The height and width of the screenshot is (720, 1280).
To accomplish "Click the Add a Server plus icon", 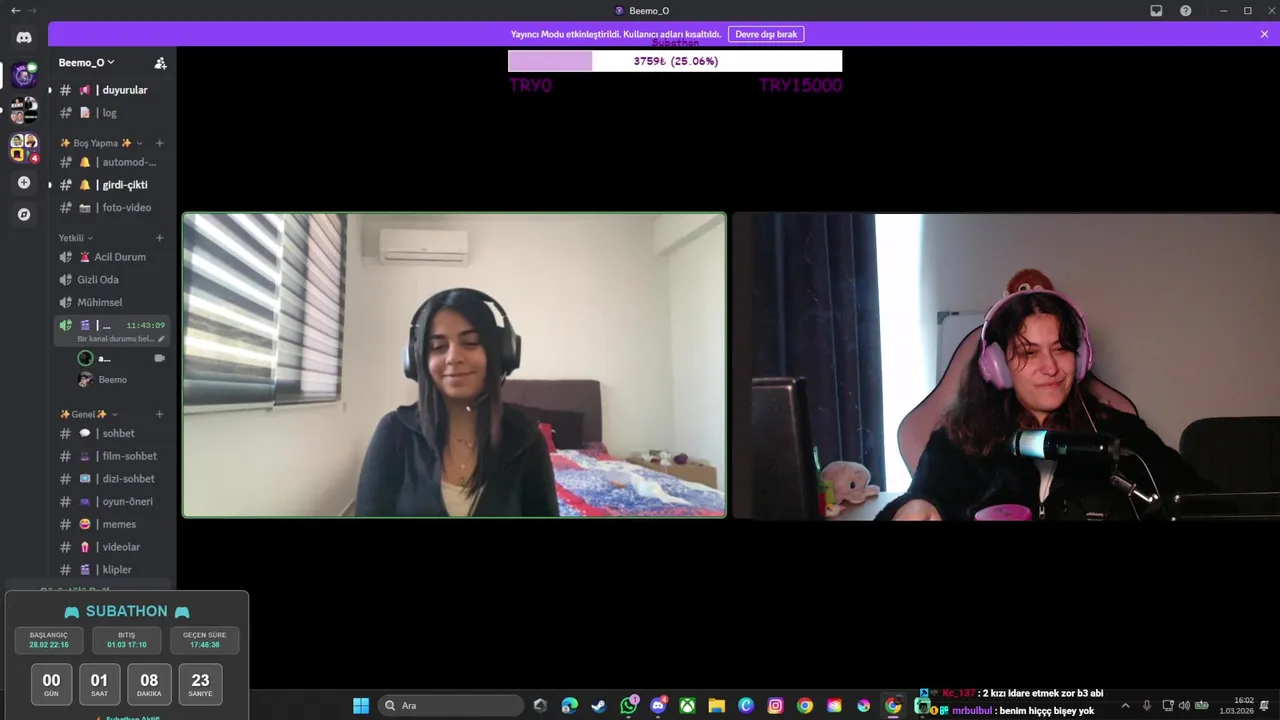I will (x=24, y=183).
